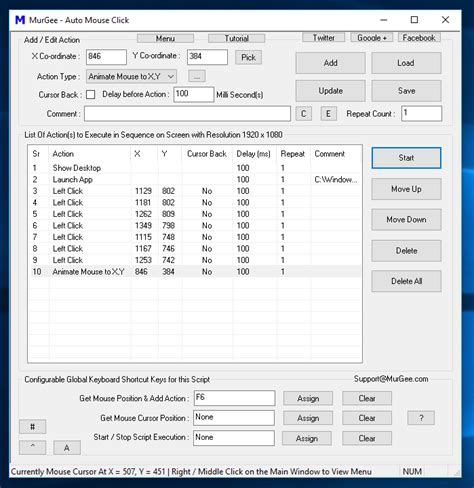This screenshot has height=488, width=474.
Task: Select the Left Click row with X 1181
Action: tap(195, 203)
